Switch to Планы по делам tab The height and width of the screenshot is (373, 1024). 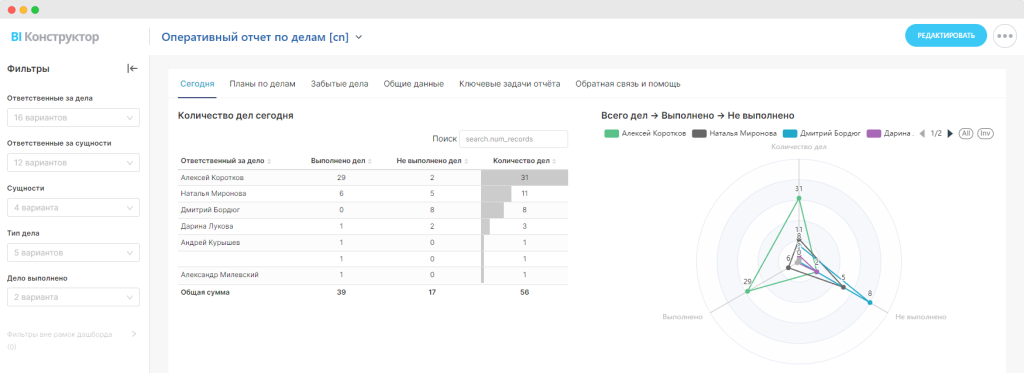point(263,84)
